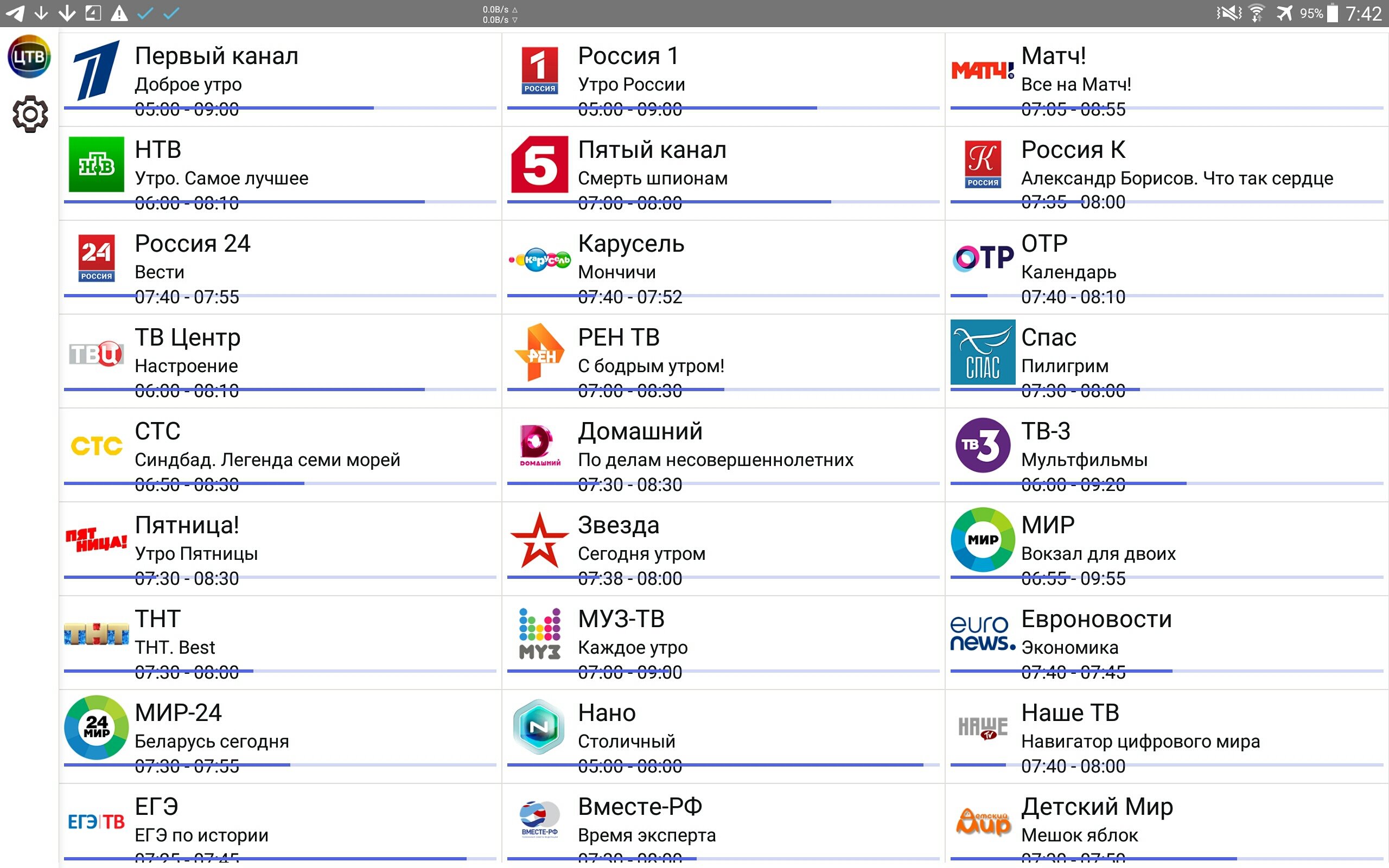Image resolution: width=1389 pixels, height=868 pixels.
Task: Tap the Домашний channel logo
Action: [539, 445]
